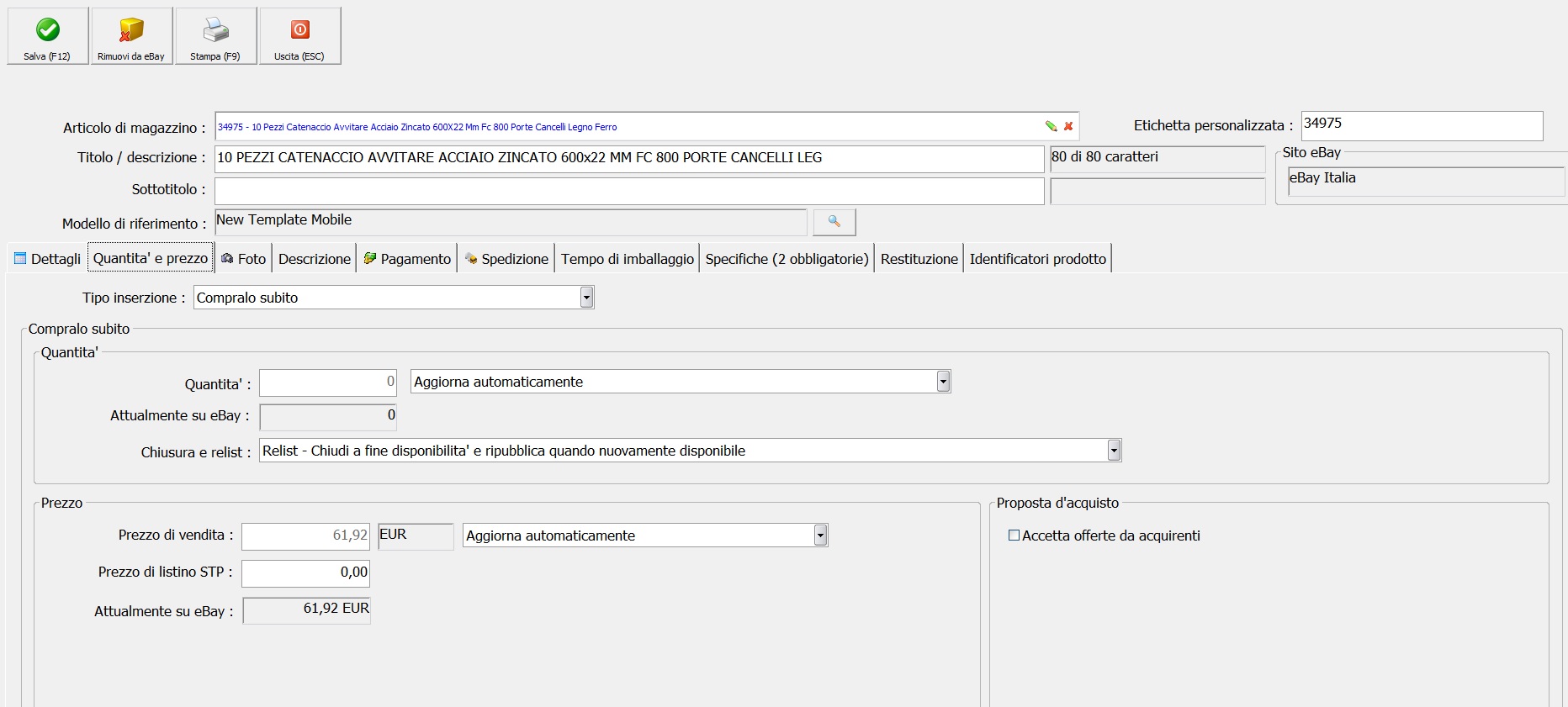Click the red Uscita (ESC) power icon
Image resolution: width=1568 pixels, height=707 pixels.
click(300, 30)
